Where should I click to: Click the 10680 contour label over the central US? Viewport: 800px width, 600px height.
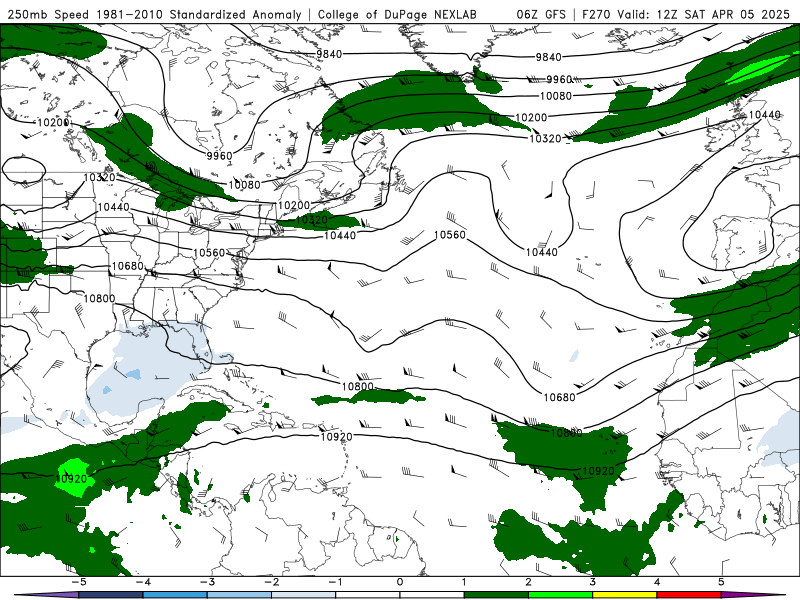coord(128,266)
